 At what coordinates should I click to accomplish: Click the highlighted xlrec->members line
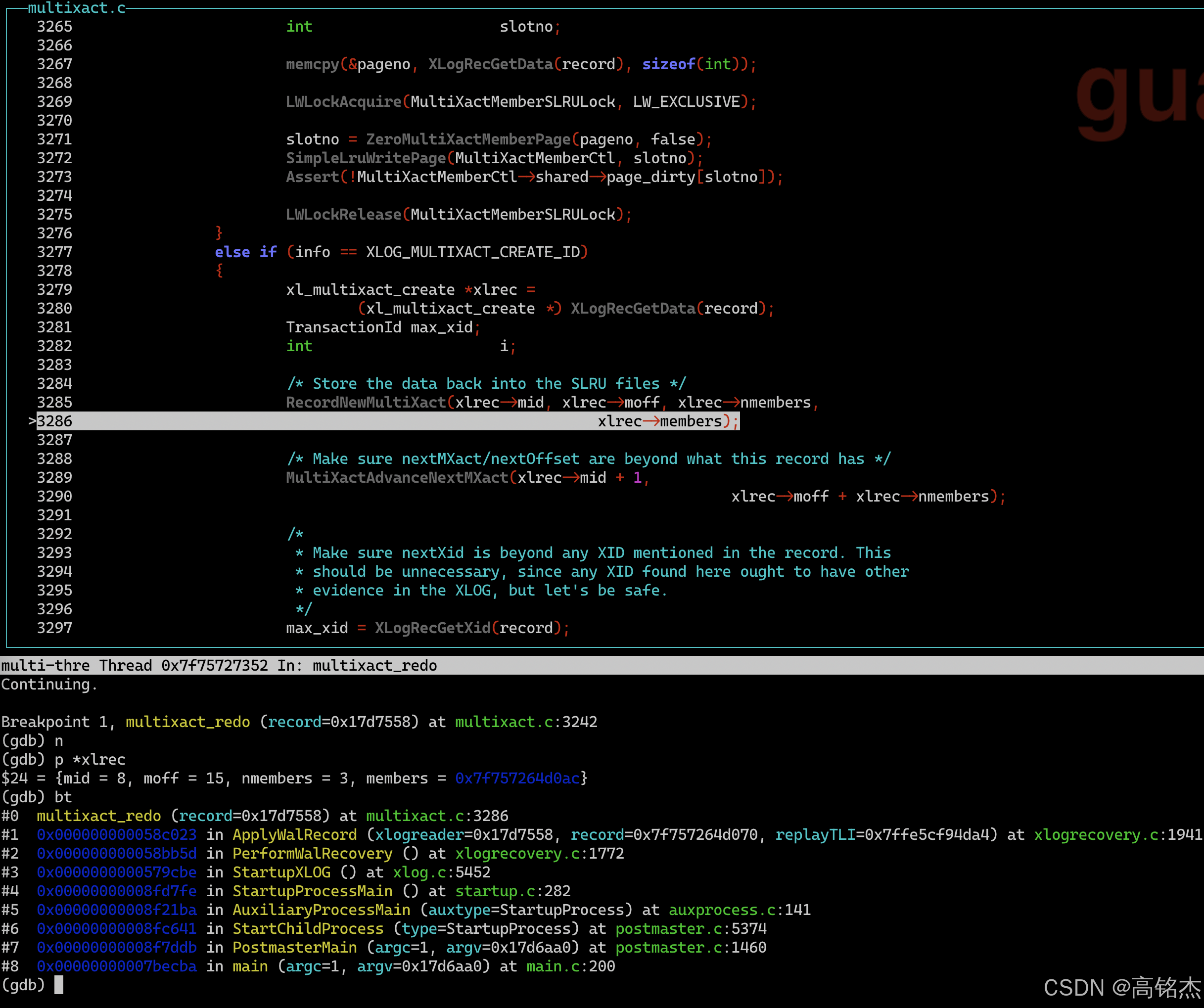pos(659,421)
